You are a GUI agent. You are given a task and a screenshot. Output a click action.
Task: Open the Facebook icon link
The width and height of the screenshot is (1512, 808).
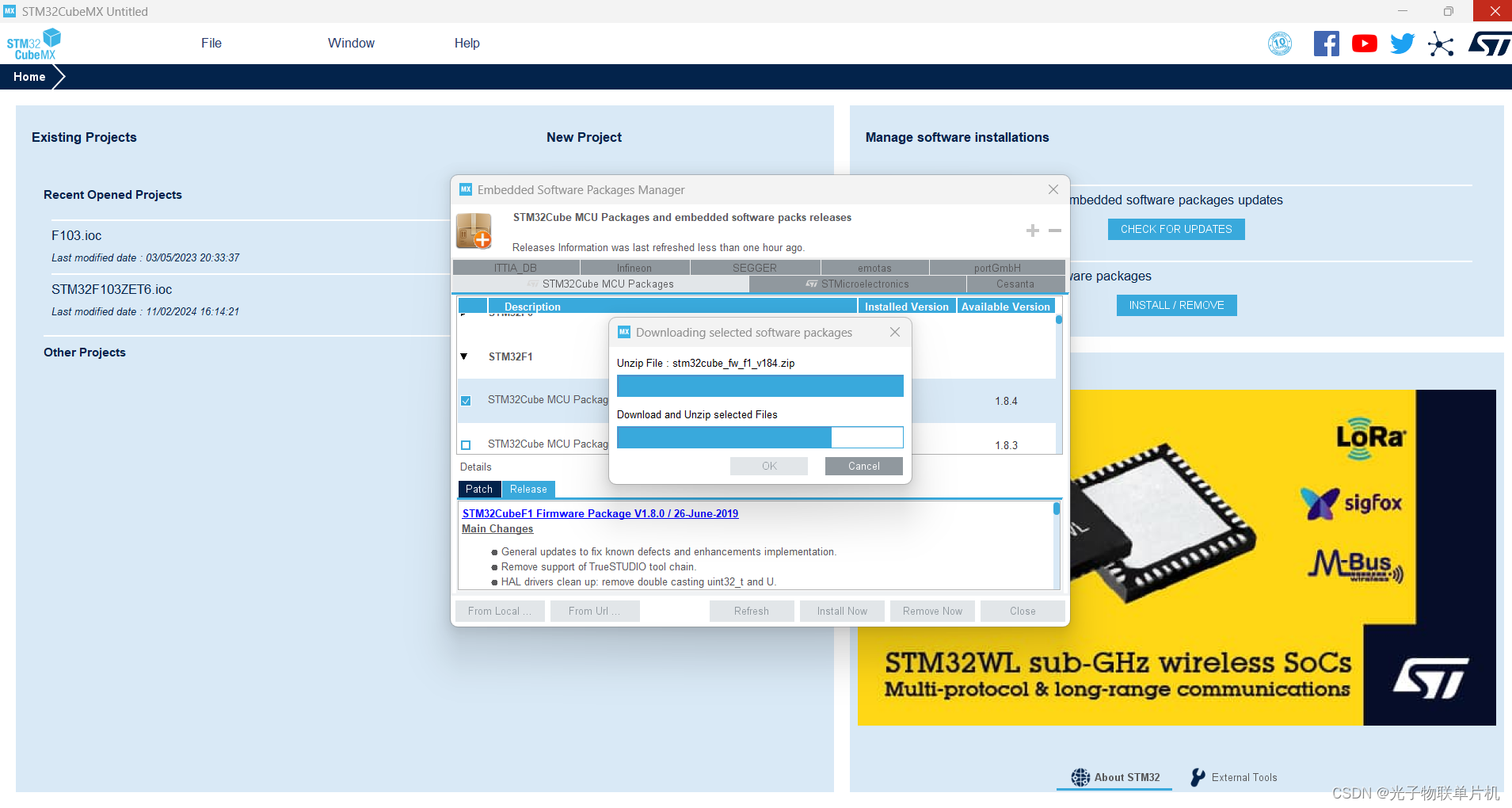(1327, 44)
